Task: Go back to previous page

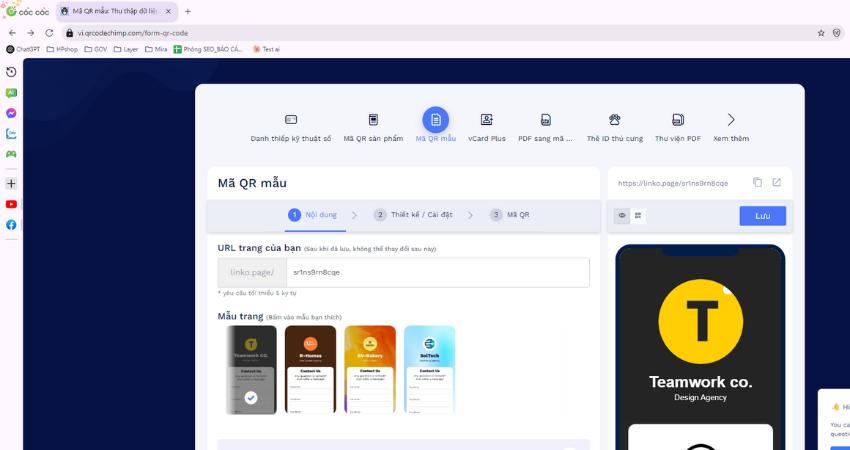Action: pos(12,33)
